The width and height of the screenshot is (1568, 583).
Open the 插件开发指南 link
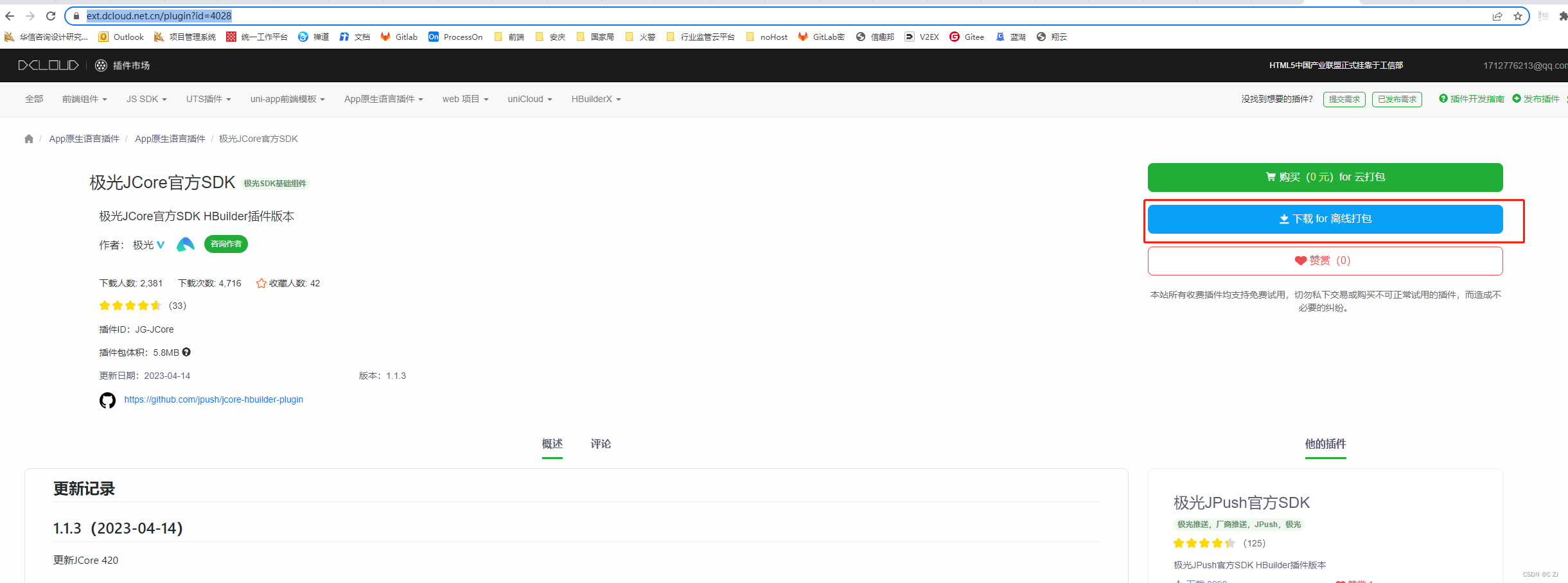click(1472, 99)
